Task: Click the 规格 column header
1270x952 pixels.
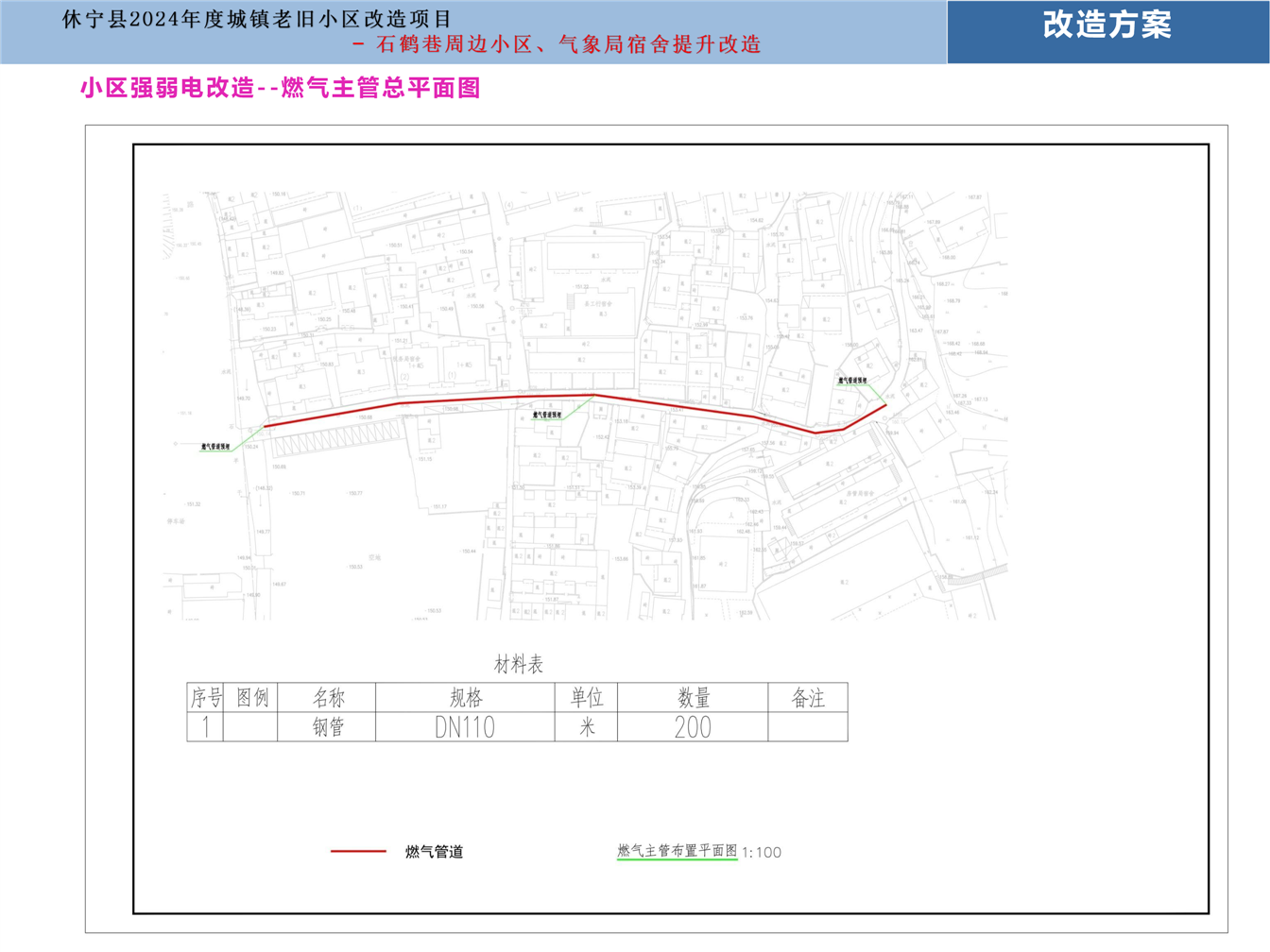Action: [x=466, y=698]
